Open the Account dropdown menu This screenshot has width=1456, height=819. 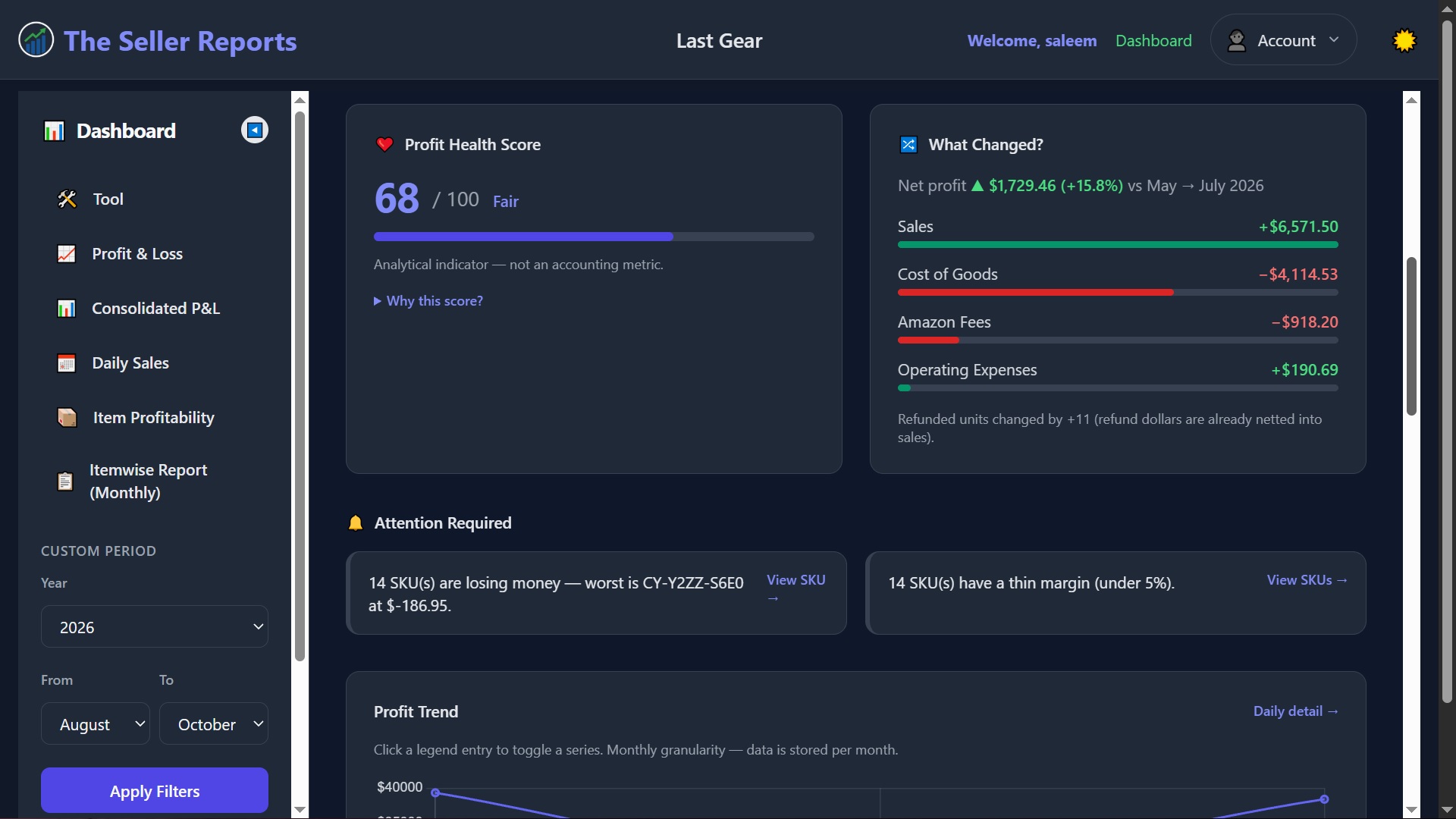[x=1283, y=40]
